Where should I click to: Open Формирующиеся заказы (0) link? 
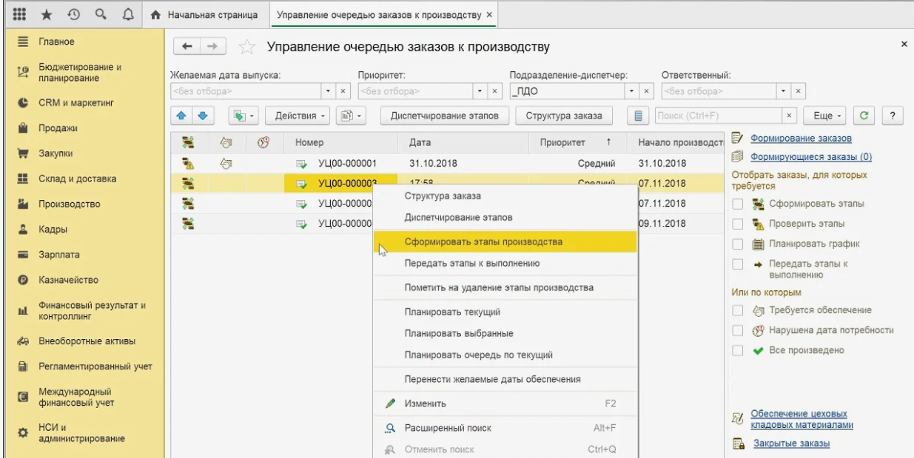[811, 157]
